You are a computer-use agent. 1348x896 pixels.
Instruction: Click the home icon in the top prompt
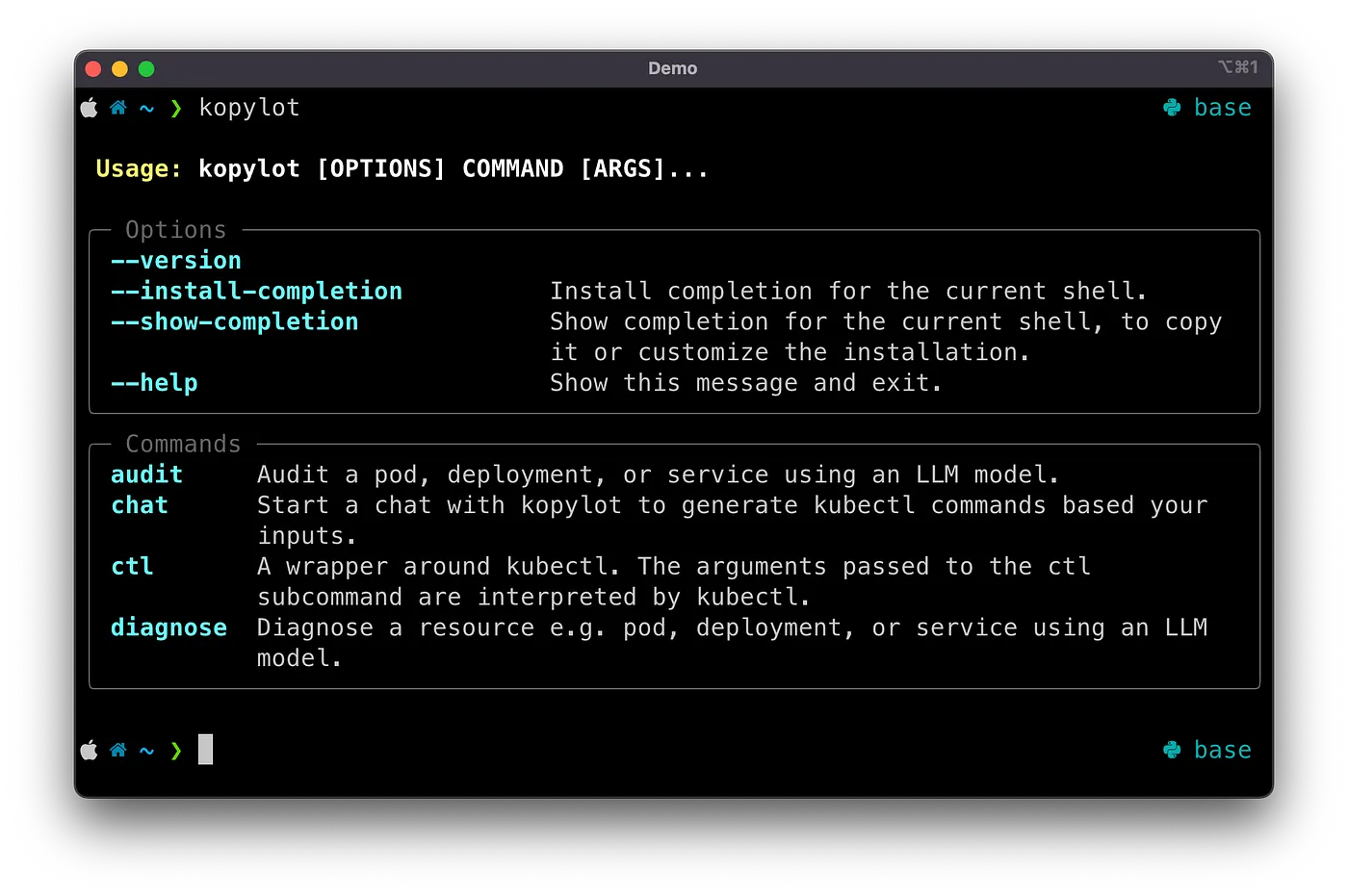118,108
